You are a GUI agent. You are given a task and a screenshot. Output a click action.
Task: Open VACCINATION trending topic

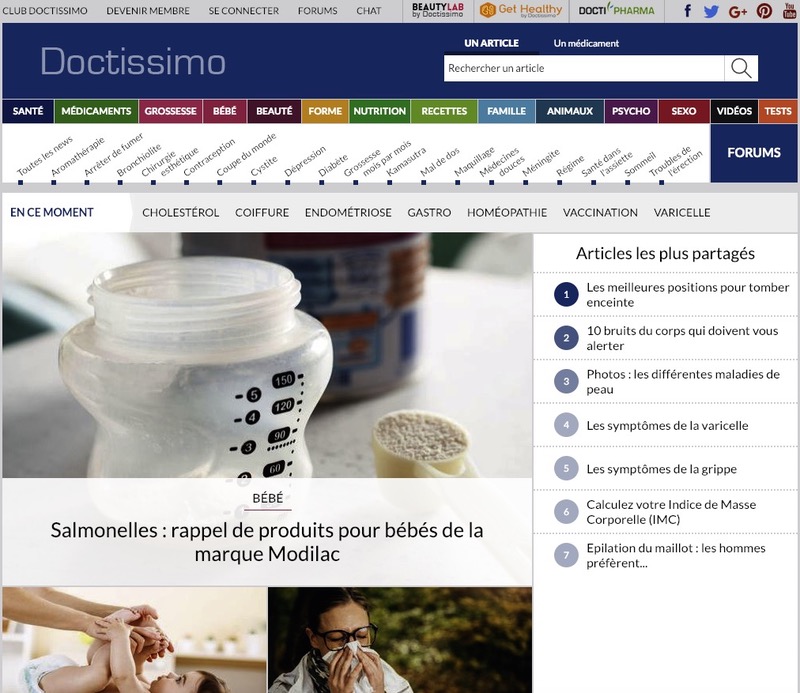tap(600, 212)
